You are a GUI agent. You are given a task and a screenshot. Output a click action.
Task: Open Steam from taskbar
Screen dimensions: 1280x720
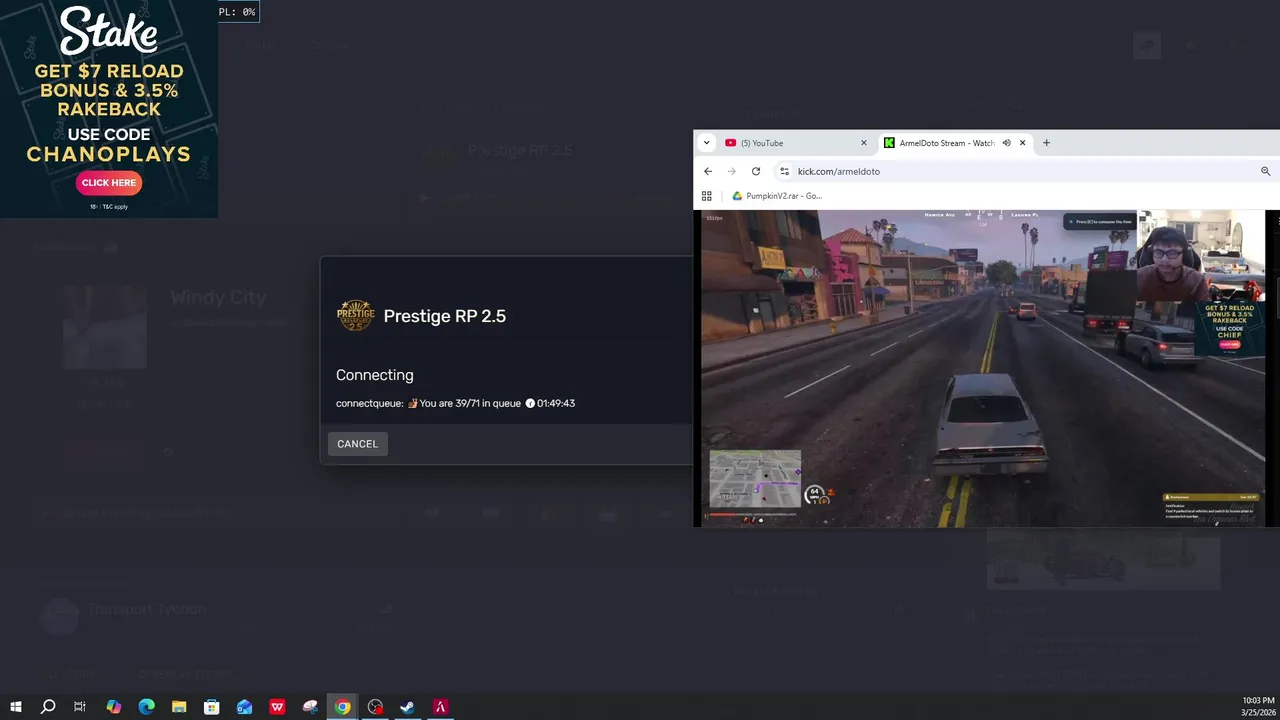pos(408,707)
